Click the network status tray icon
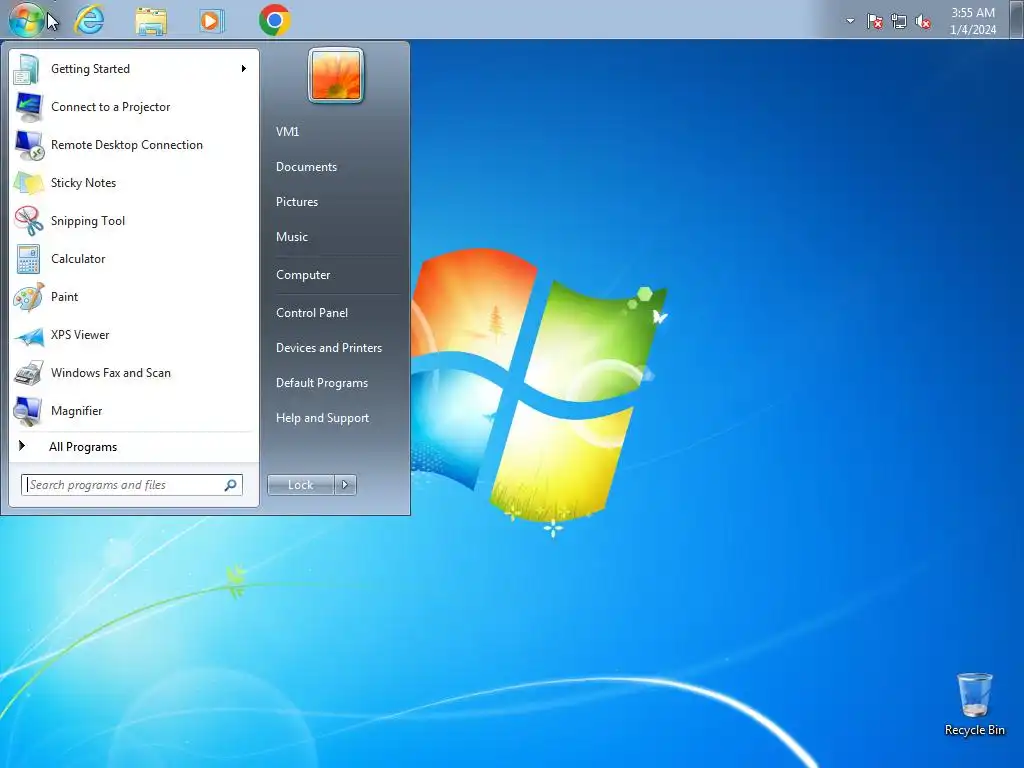The height and width of the screenshot is (768, 1024). tap(899, 22)
